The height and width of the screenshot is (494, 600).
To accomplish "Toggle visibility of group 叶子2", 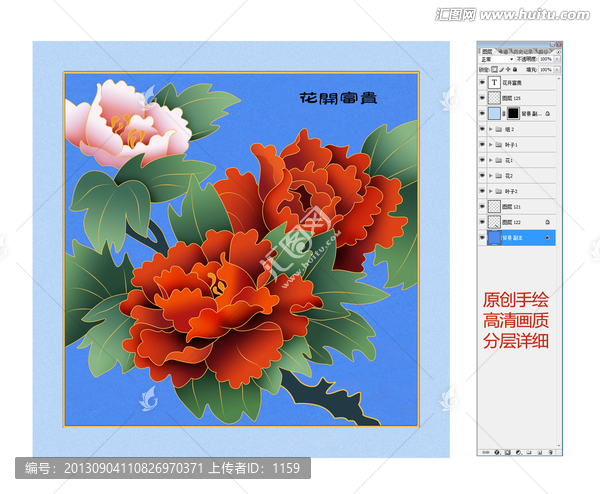I will (482, 191).
